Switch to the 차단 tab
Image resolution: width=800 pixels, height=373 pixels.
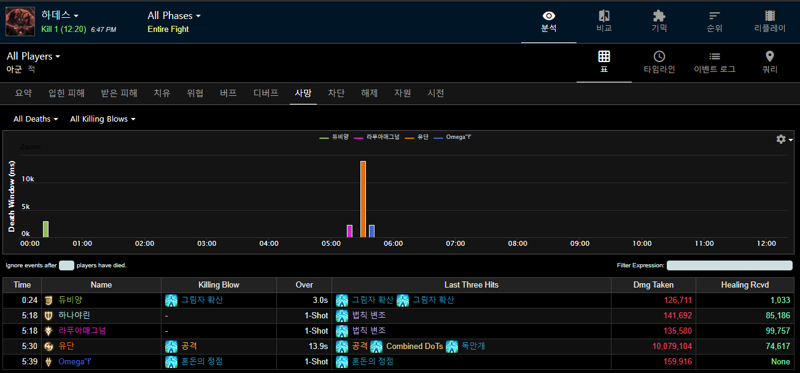336,93
